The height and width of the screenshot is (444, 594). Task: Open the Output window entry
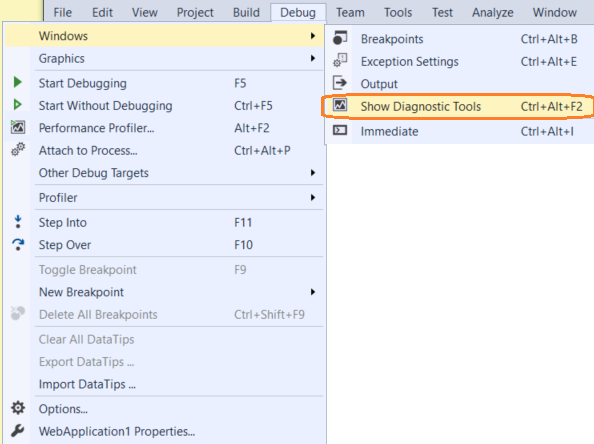click(460, 84)
